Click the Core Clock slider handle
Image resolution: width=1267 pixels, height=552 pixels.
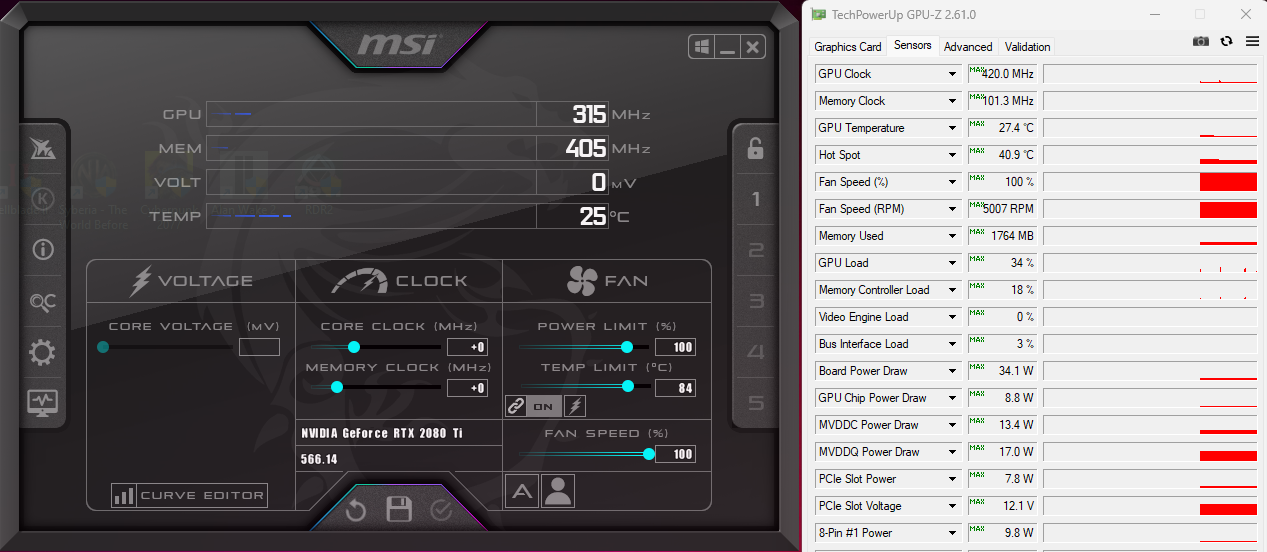click(x=353, y=347)
